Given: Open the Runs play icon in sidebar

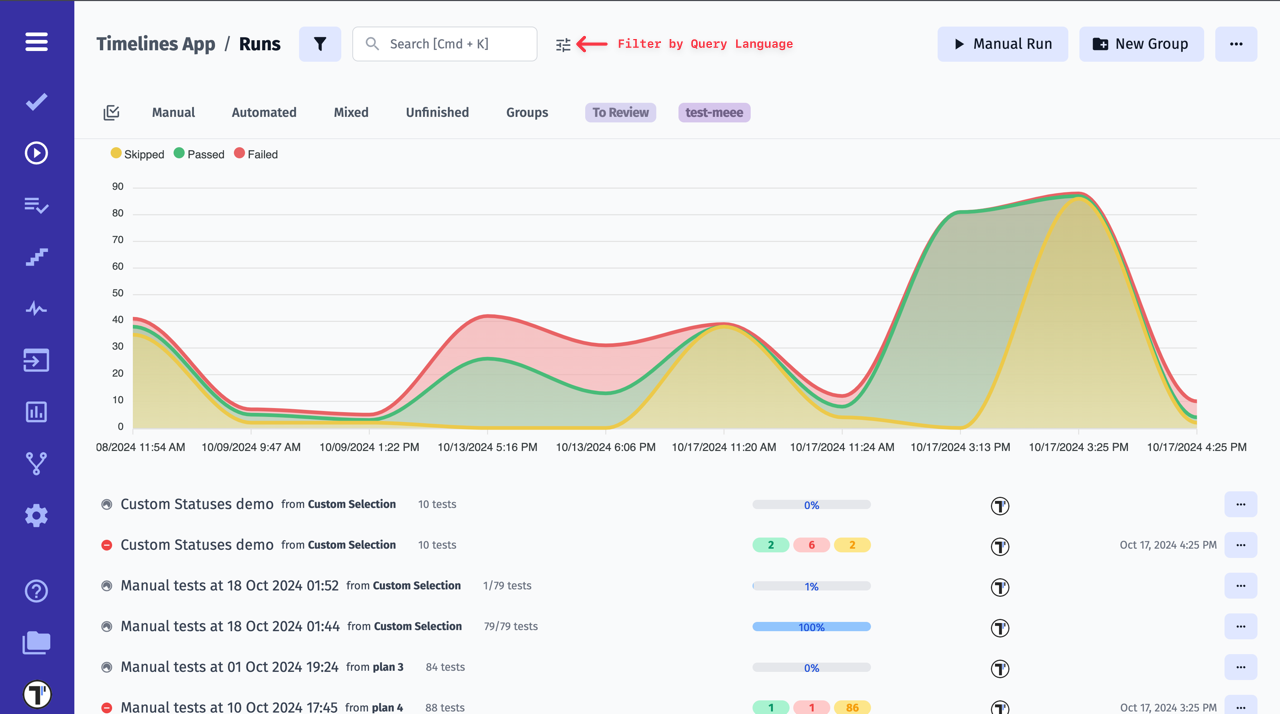Looking at the screenshot, I should 36,153.
